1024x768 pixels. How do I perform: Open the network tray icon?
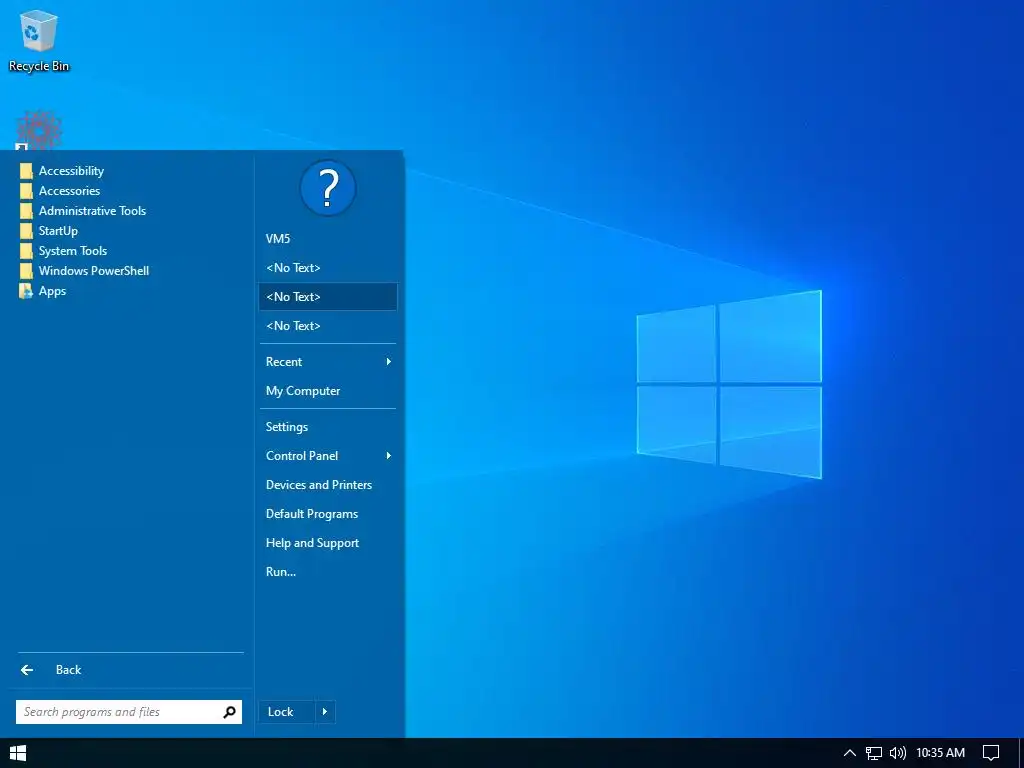click(x=874, y=753)
